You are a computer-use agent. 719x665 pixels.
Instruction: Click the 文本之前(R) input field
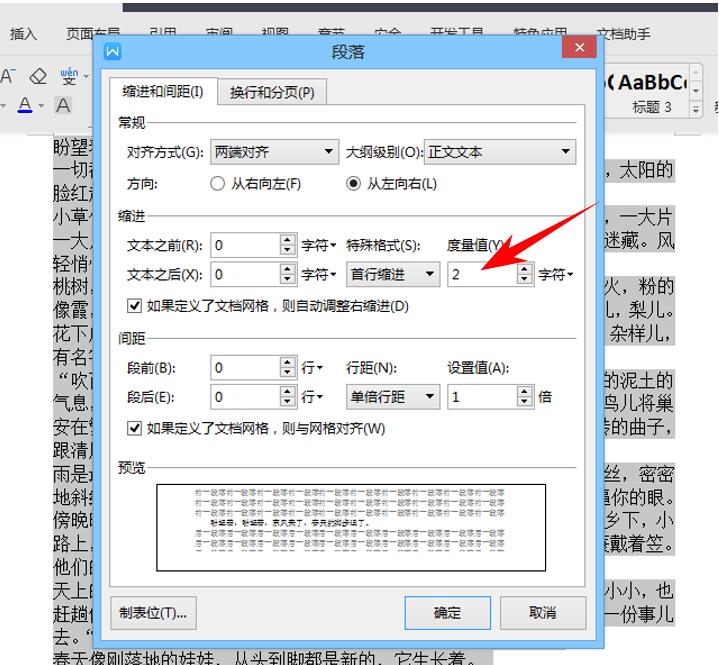tap(245, 245)
